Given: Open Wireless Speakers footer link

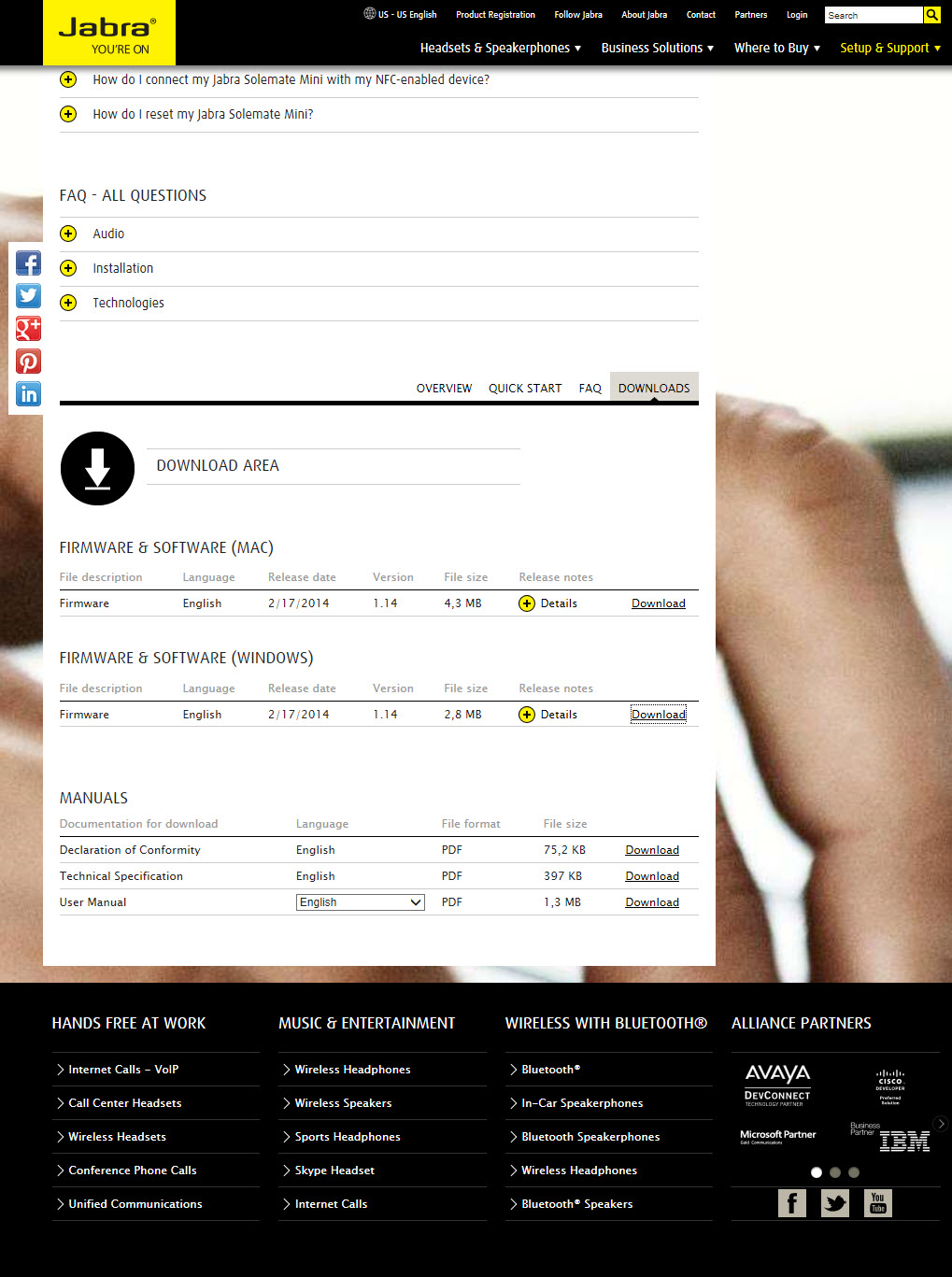Looking at the screenshot, I should click(344, 1103).
